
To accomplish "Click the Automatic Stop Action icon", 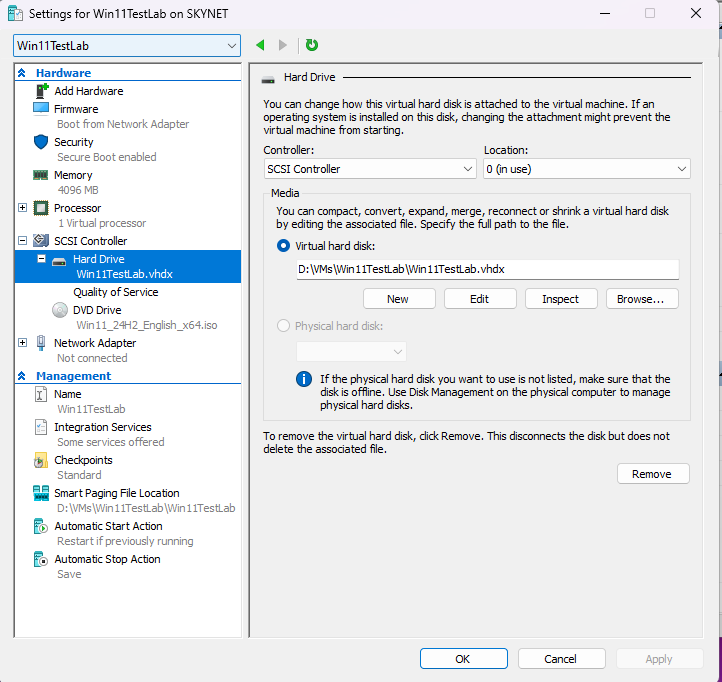I will (x=41, y=559).
